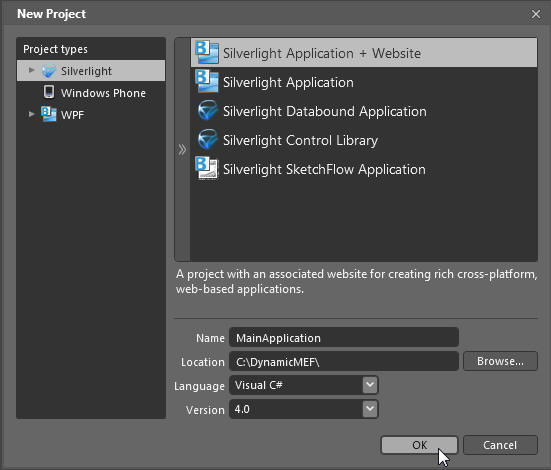Screen dimensions: 551x470
Task: Click the Silverlight Databound Application icon
Action: pos(207,110)
